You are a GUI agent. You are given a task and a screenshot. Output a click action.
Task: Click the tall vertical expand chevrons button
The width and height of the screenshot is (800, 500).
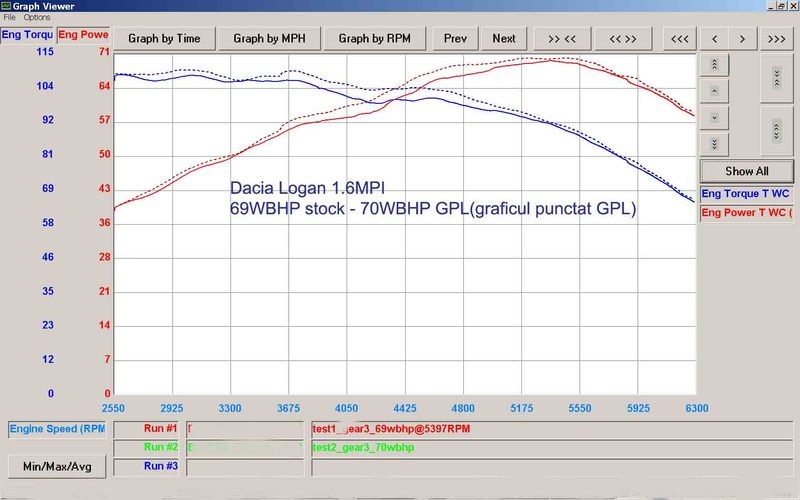coord(777,131)
